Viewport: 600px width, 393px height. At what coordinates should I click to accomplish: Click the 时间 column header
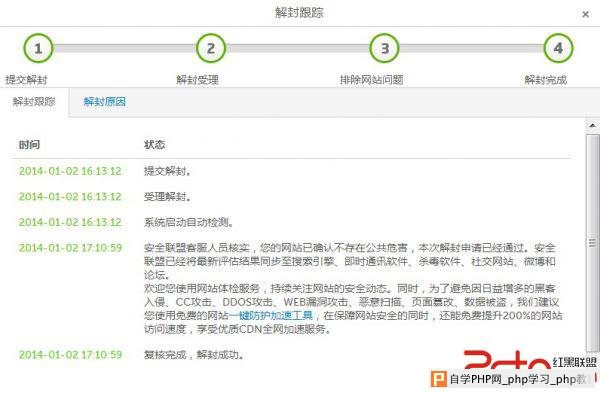click(29, 145)
